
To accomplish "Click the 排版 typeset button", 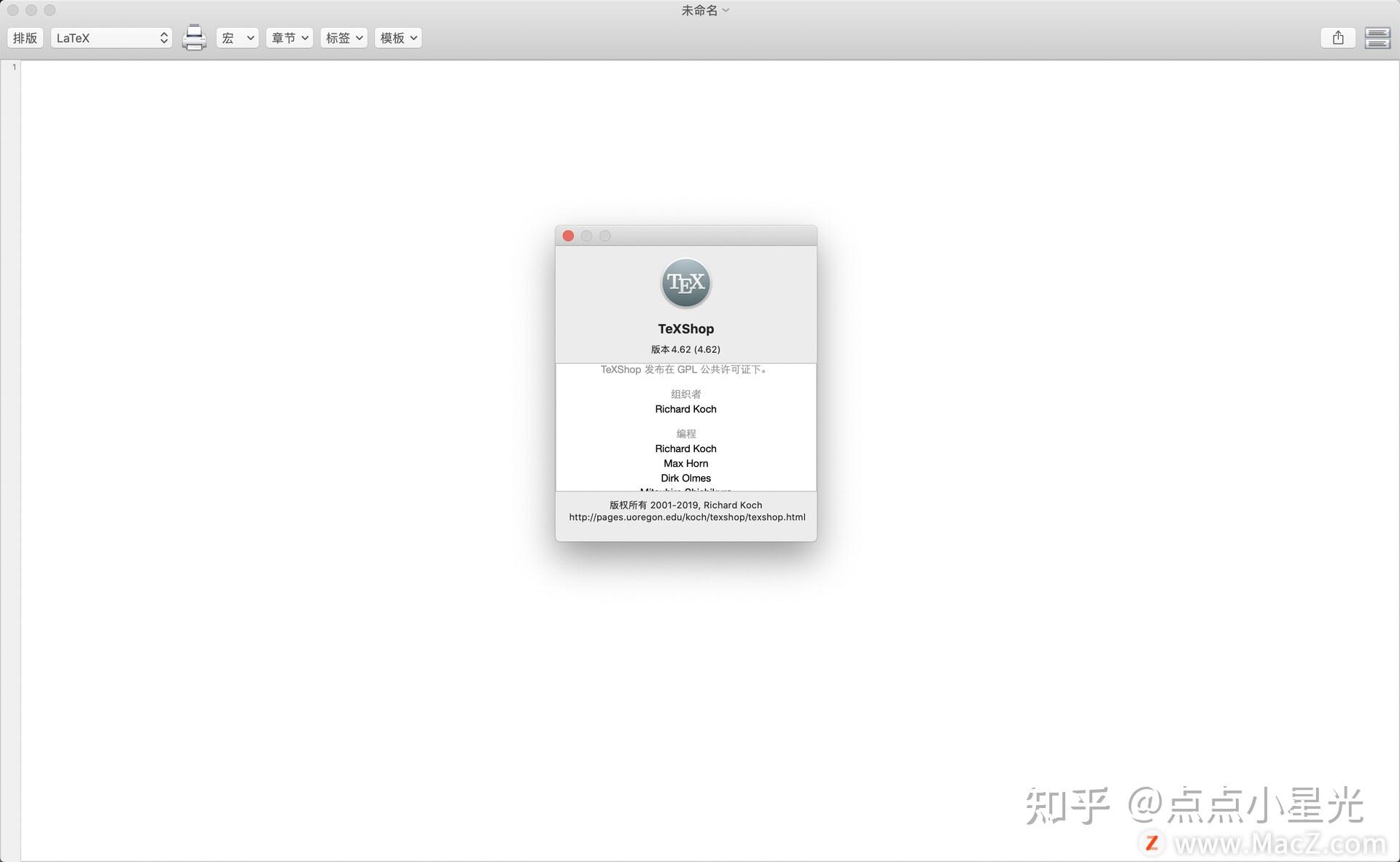I will point(25,37).
